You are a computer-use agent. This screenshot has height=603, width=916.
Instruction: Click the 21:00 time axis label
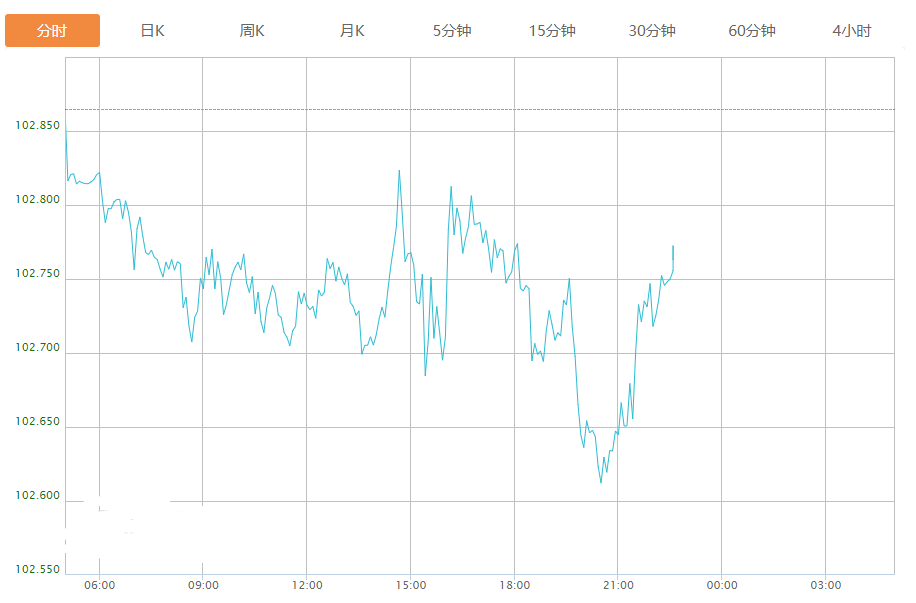tap(618, 586)
